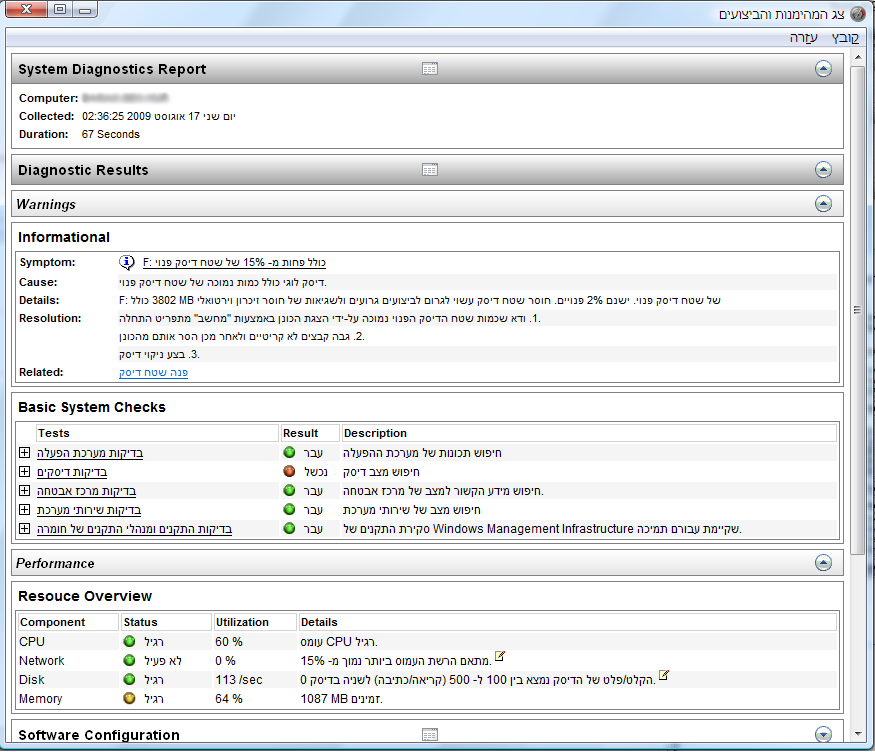Click the yellow Memory status indicator
The width and height of the screenshot is (875, 752).
[x=129, y=699]
